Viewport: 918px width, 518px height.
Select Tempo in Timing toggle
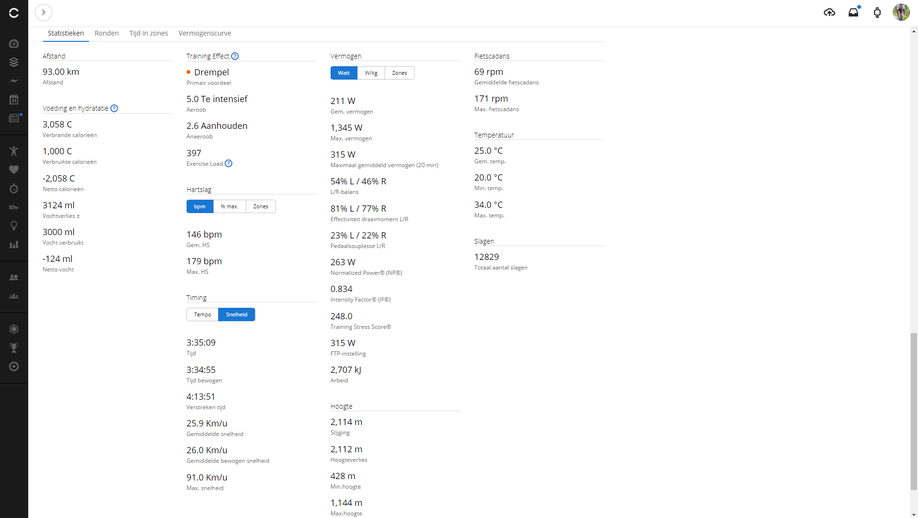(x=202, y=315)
